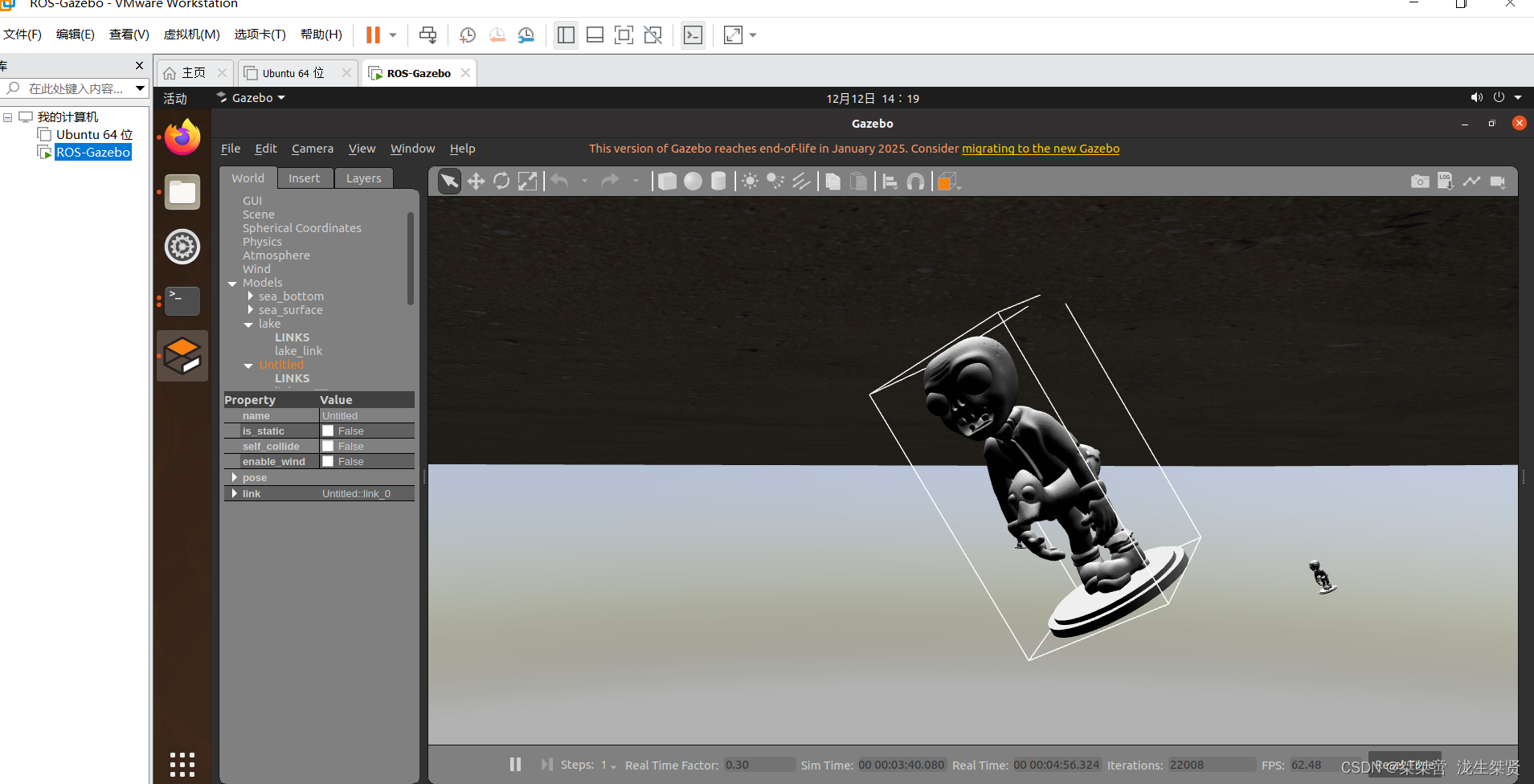Screen dimensions: 1534x784
Task: Activate the rotate mode tool
Action: pos(501,182)
